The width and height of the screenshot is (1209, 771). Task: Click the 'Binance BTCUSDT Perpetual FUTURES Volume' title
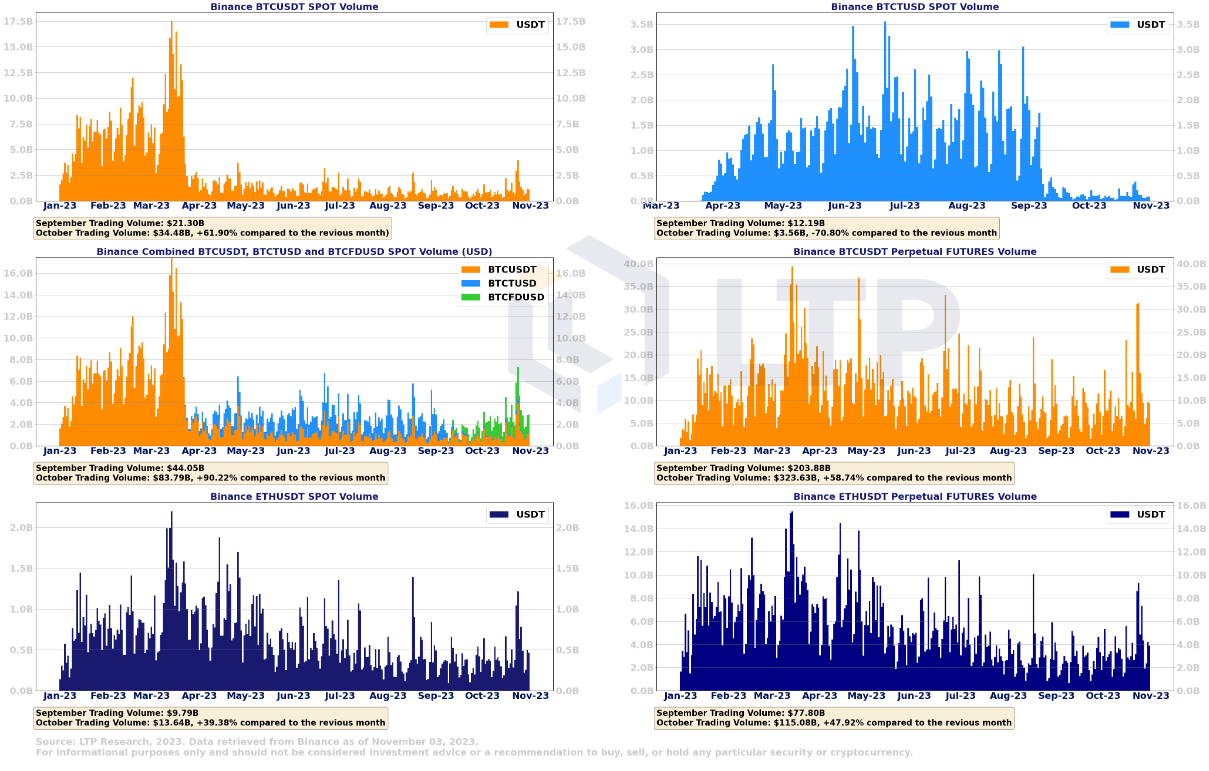[915, 252]
